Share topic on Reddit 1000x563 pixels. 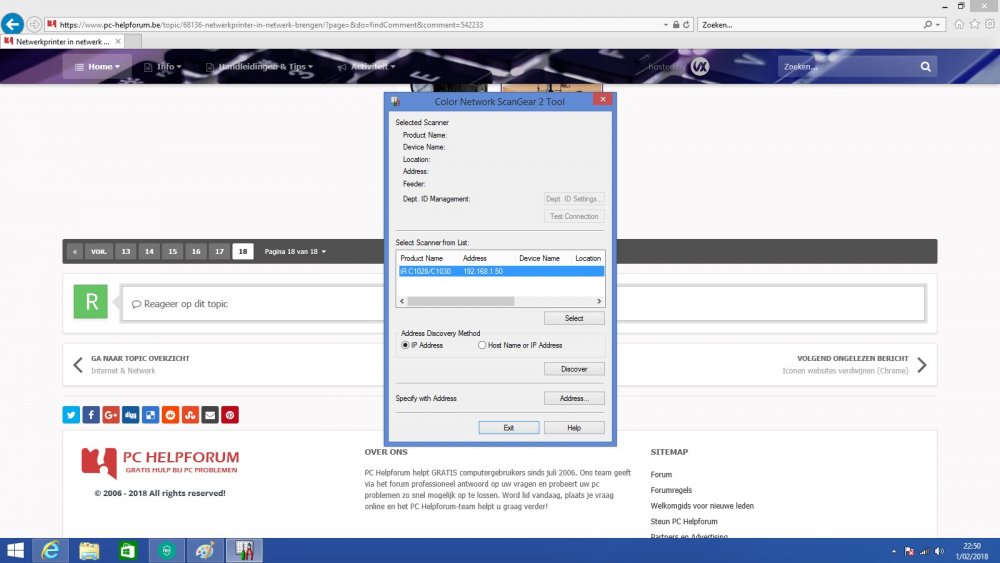click(170, 415)
